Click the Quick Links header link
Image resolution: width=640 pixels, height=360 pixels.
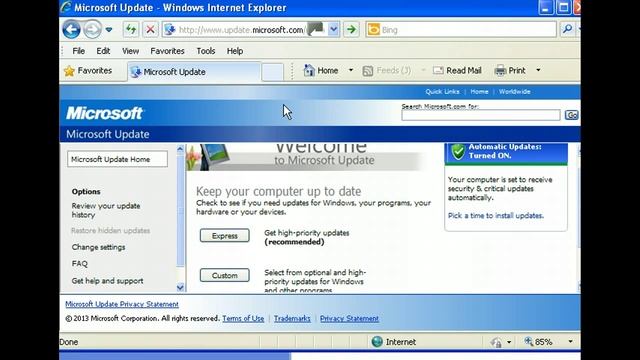tap(442, 92)
